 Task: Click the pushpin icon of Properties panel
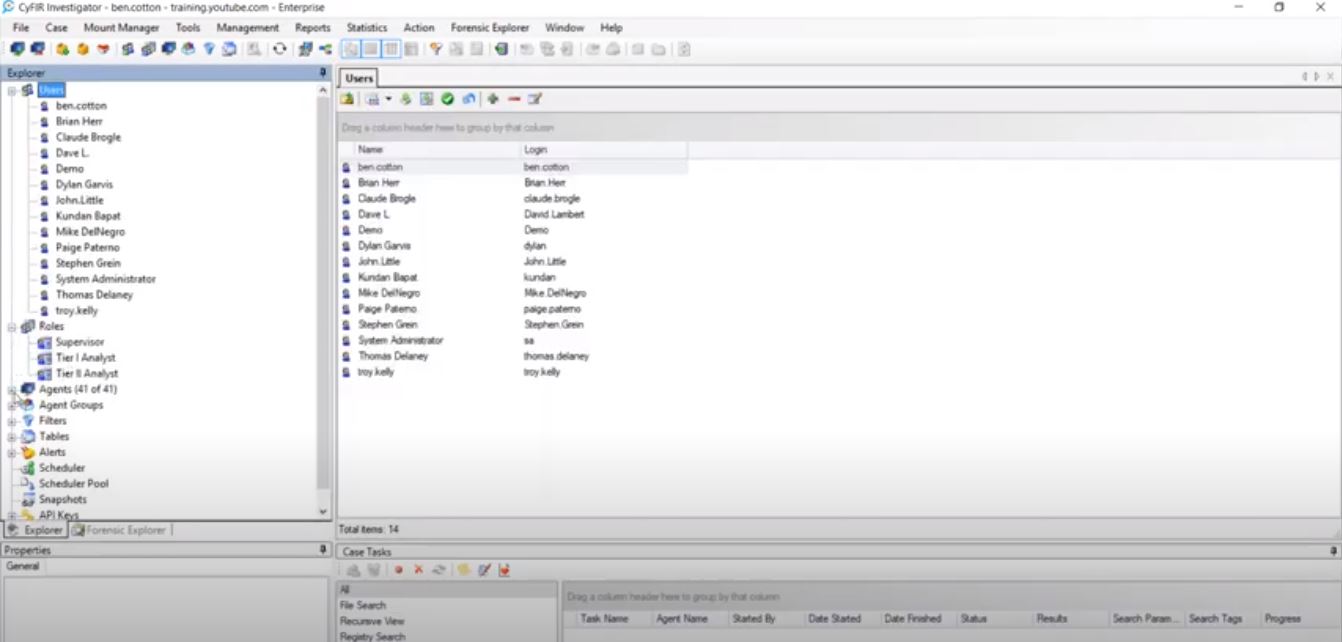pyautogui.click(x=323, y=550)
